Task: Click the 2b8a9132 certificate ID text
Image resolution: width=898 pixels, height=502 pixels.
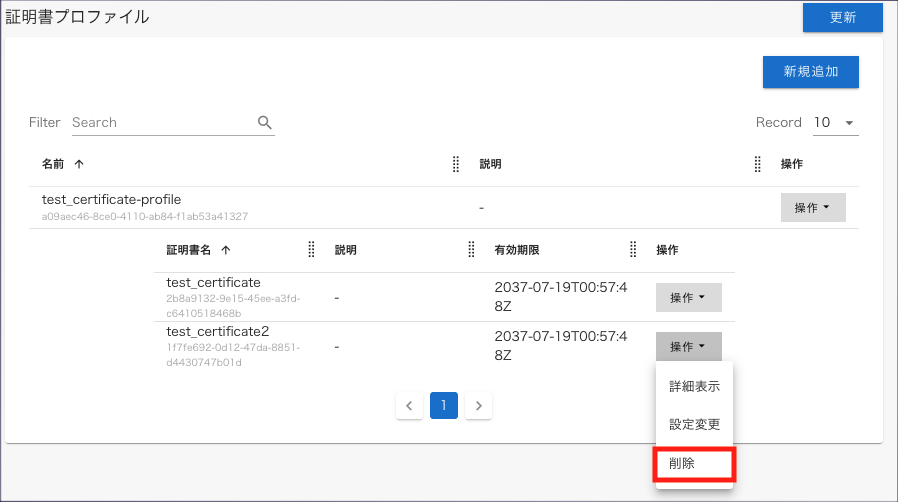Action: tap(233, 306)
